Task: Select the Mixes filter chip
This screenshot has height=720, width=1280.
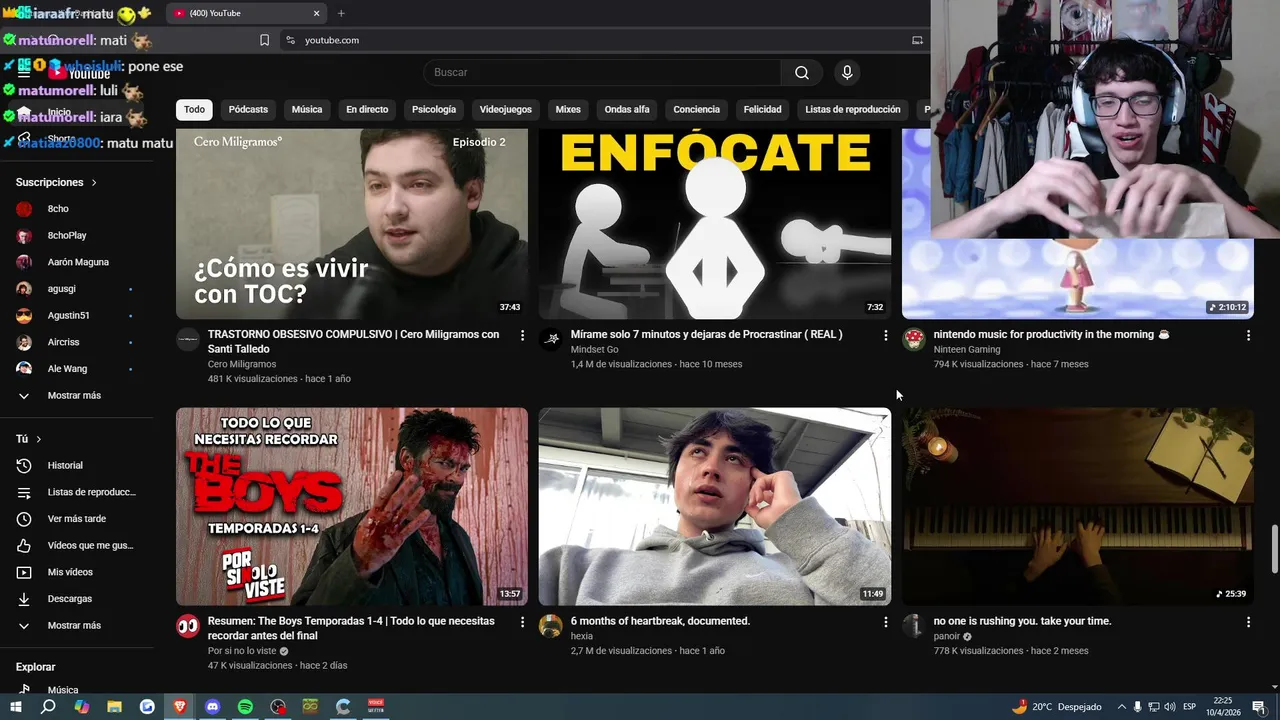Action: (x=568, y=109)
